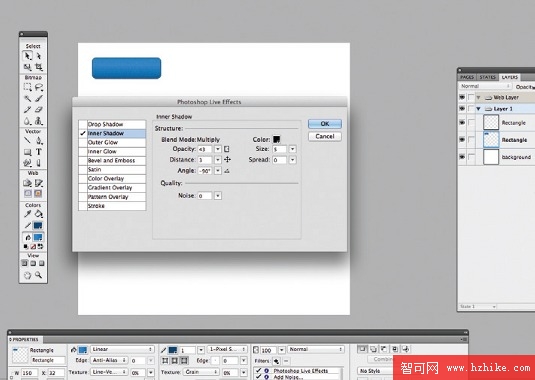
Task: Select the Zoom magnifier tool
Action: (39, 275)
